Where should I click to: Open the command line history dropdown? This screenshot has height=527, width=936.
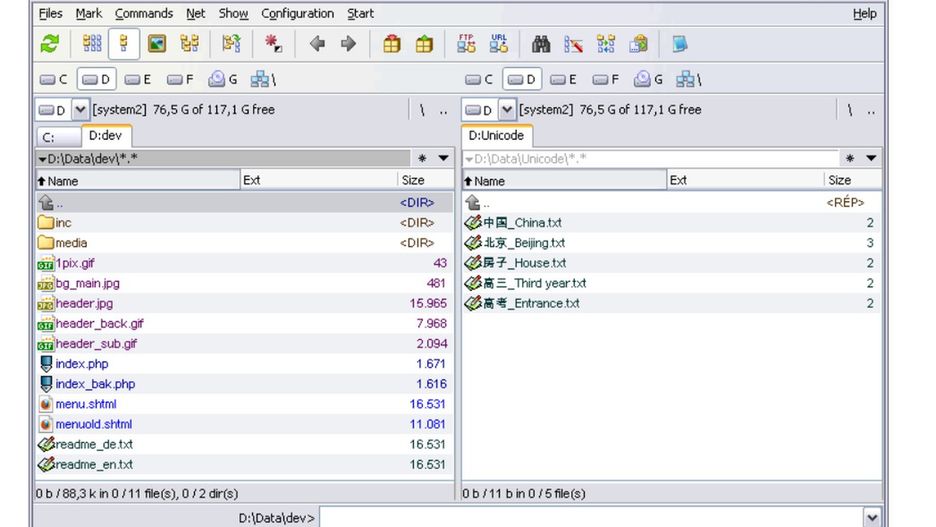[x=872, y=517]
